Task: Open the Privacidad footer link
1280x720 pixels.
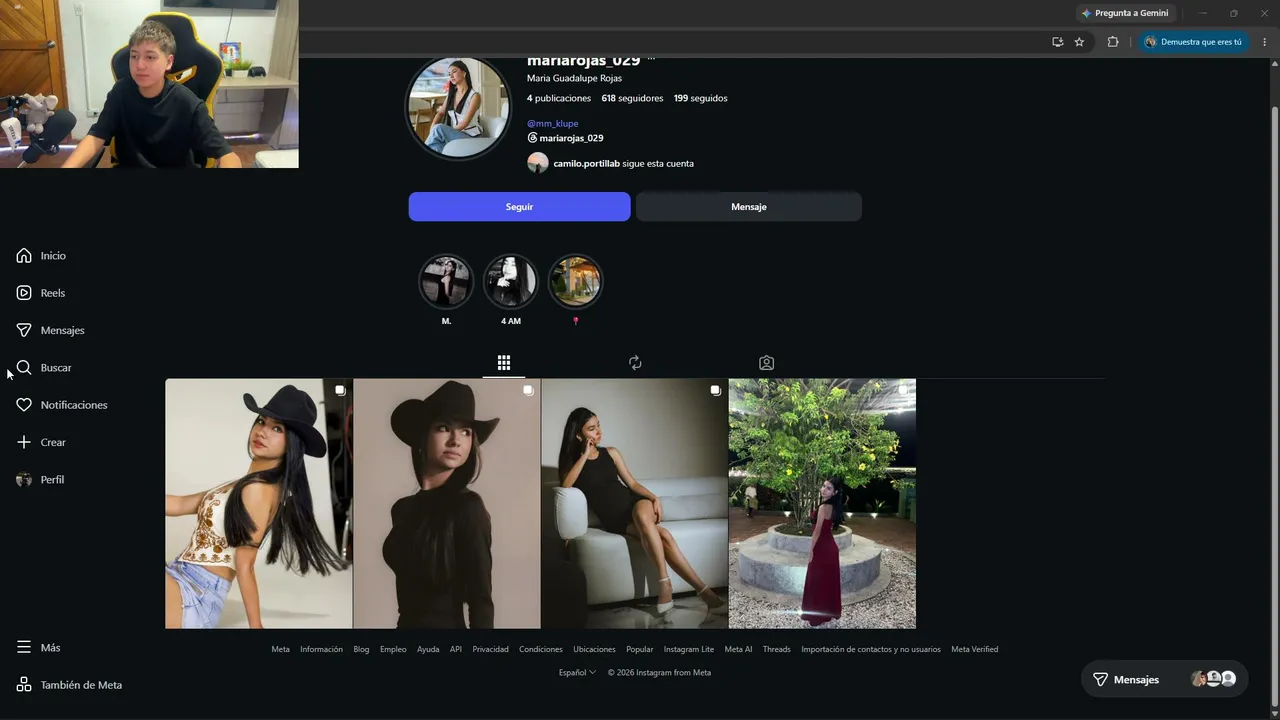Action: coord(490,649)
